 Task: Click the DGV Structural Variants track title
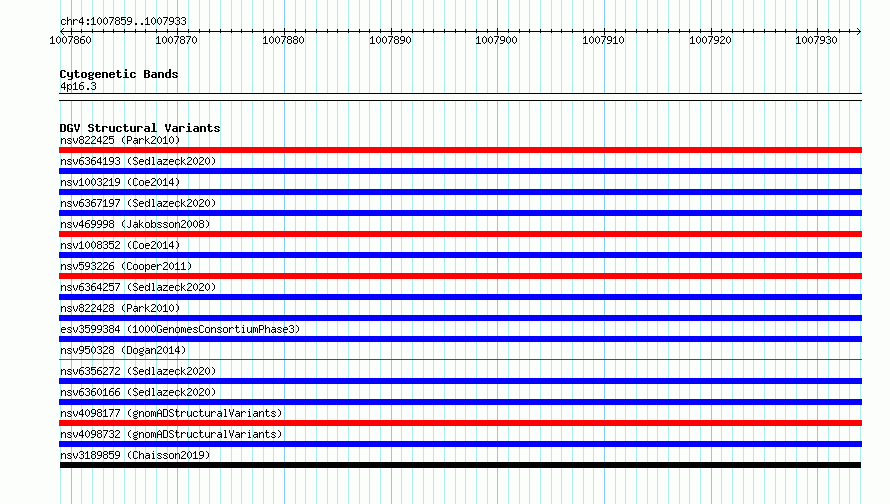tap(140, 128)
